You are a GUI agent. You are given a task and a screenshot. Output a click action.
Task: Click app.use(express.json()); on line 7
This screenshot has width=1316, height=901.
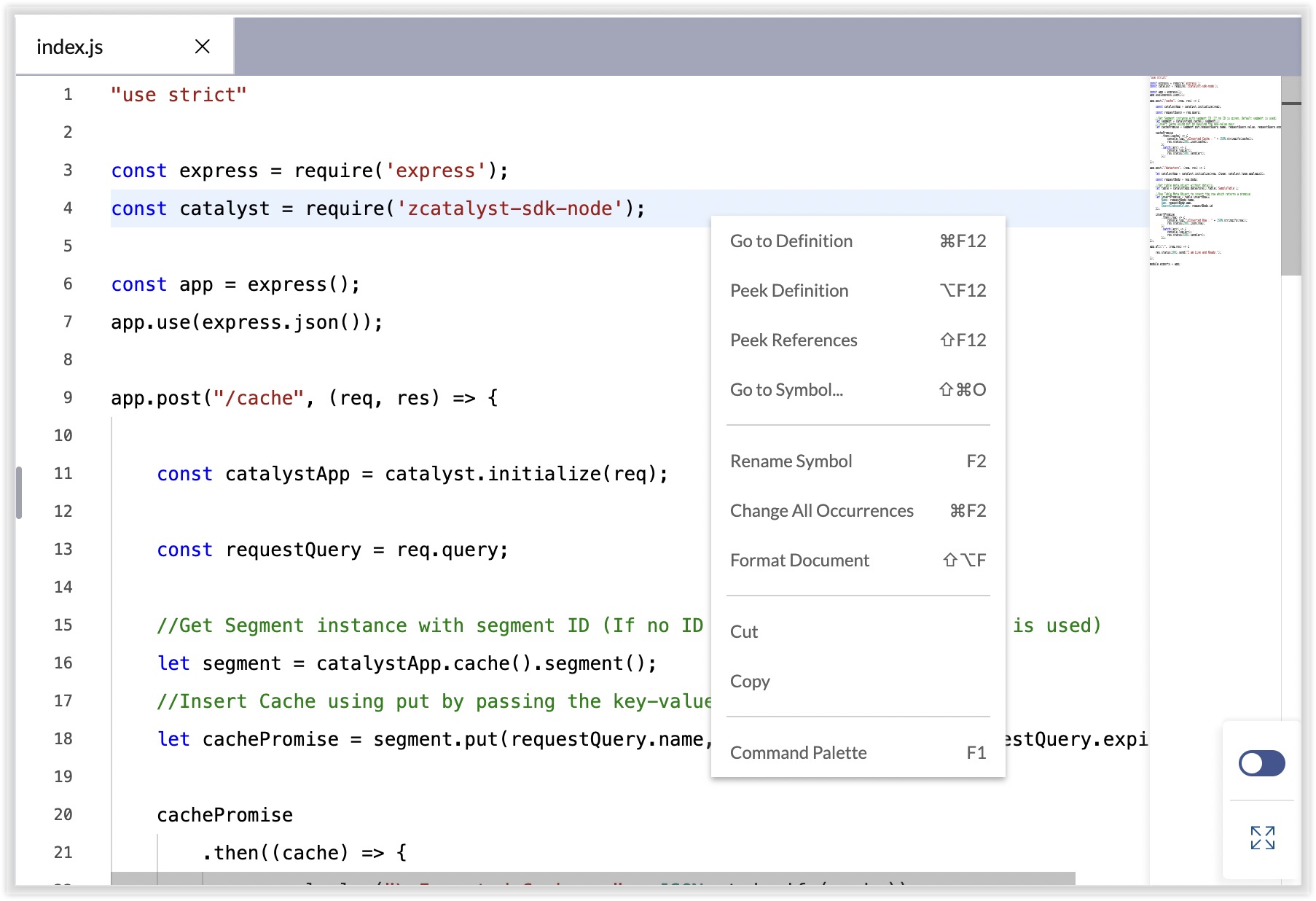(x=247, y=322)
